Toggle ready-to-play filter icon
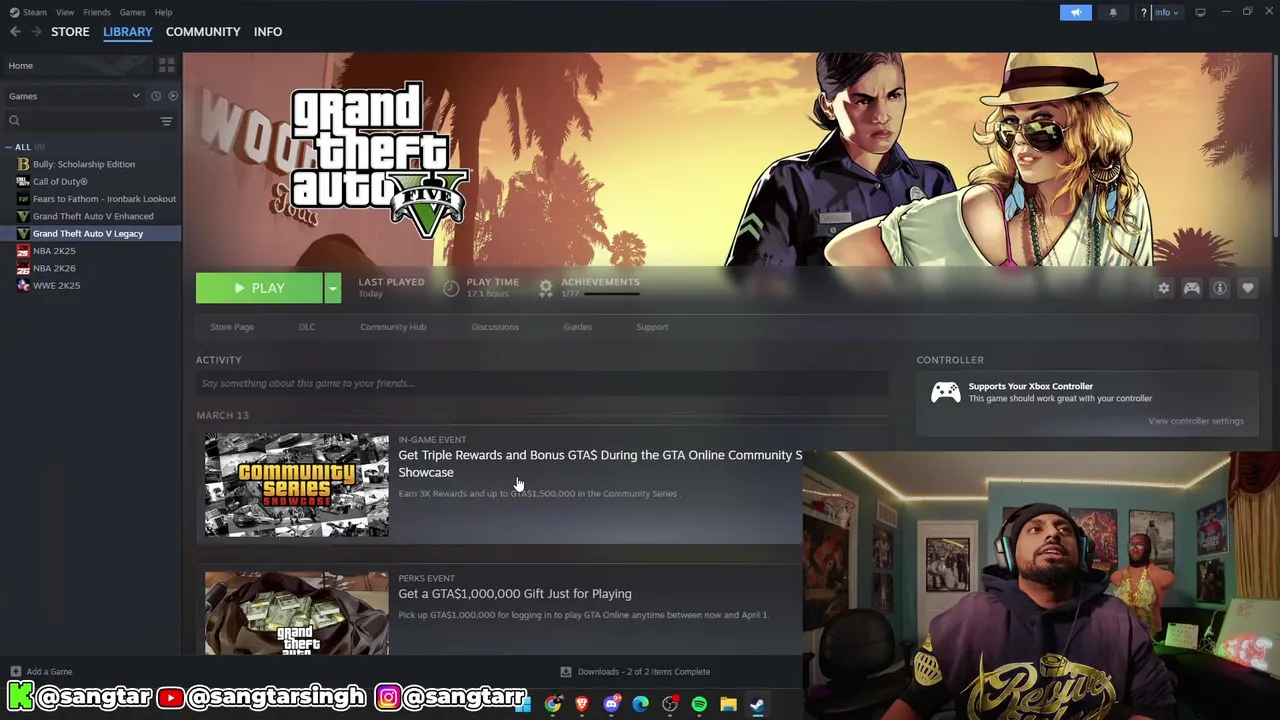This screenshot has height=720, width=1280. [x=173, y=96]
